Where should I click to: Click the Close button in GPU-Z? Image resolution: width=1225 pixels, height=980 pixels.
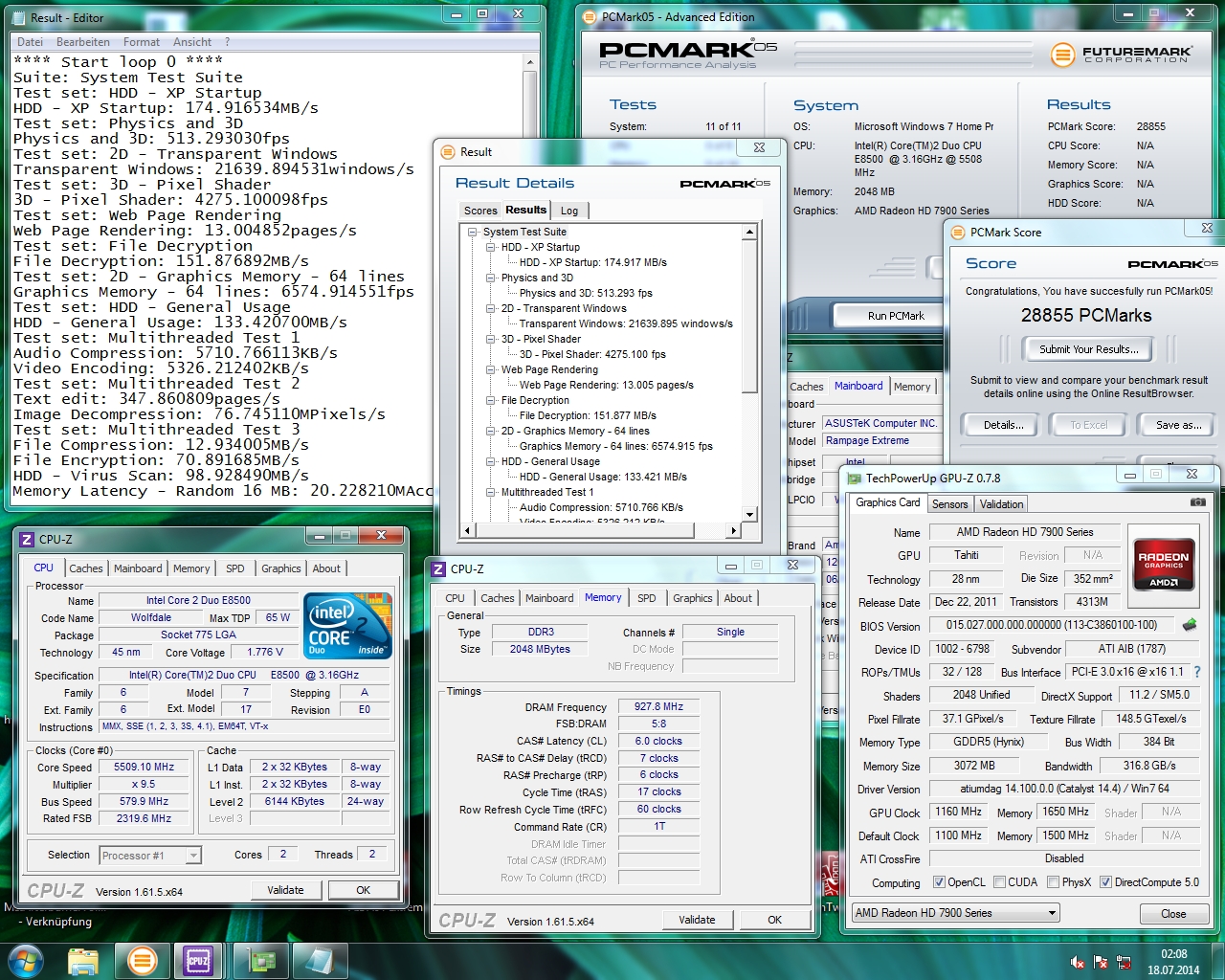coord(1173,914)
